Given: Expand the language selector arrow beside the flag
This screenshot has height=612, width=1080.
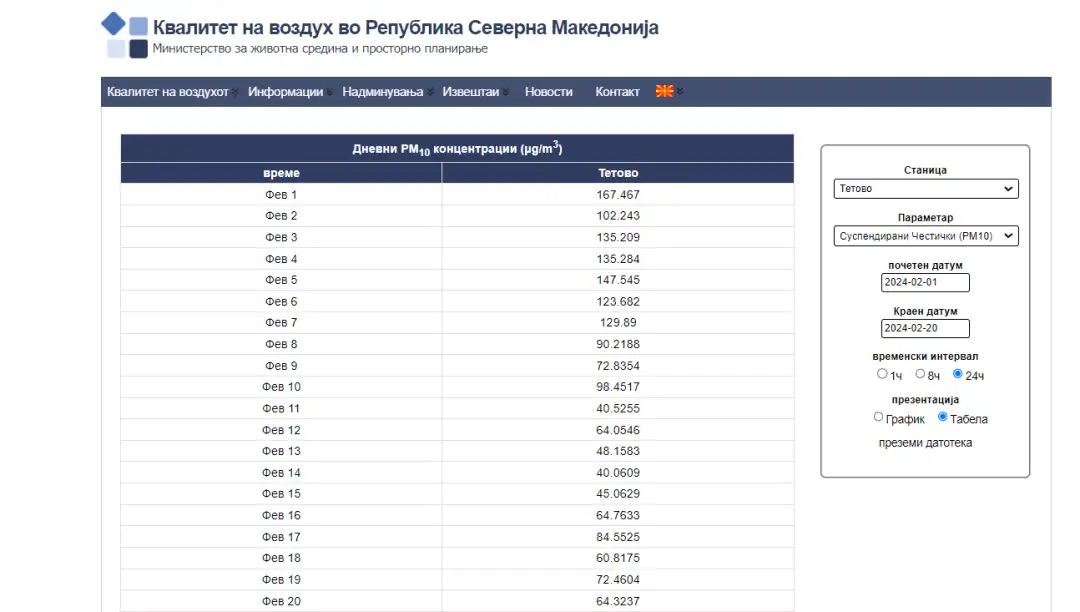Looking at the screenshot, I should [681, 92].
